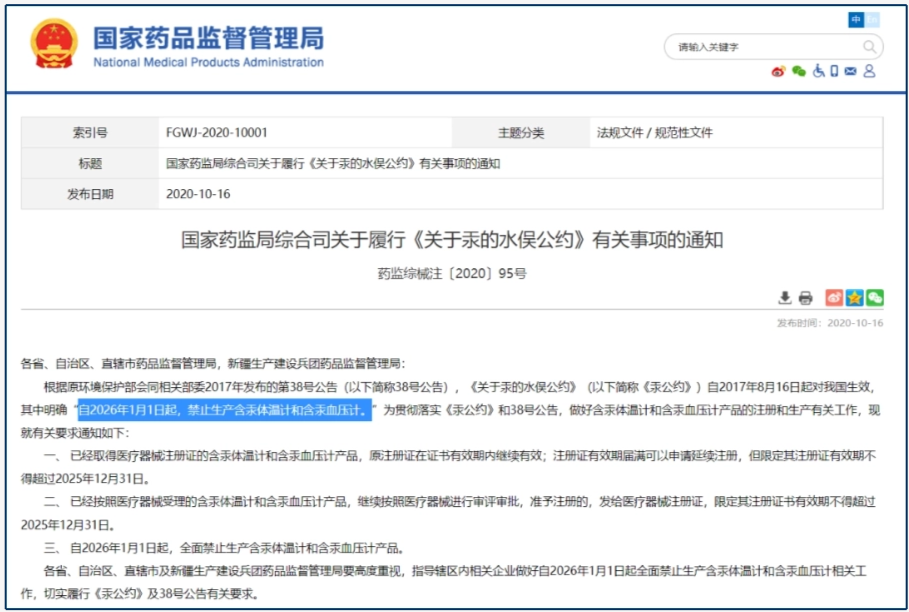Select the 中 Chinese language option
This screenshot has height=612, width=909.
(x=856, y=19)
